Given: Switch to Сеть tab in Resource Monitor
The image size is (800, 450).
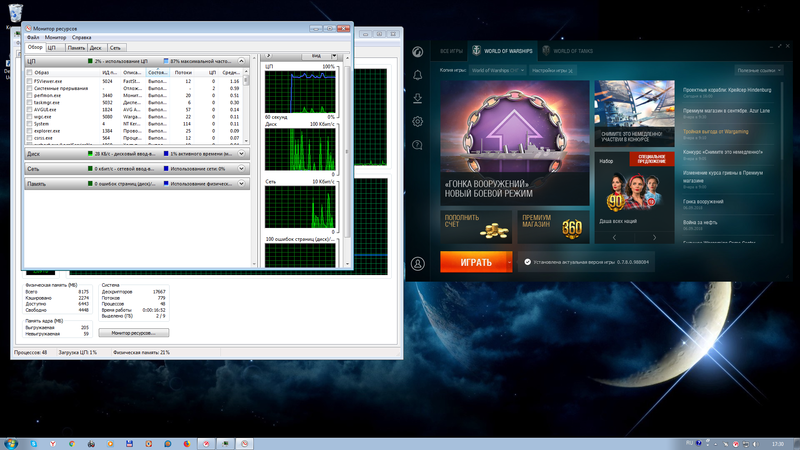Looking at the screenshot, I should coord(115,47).
